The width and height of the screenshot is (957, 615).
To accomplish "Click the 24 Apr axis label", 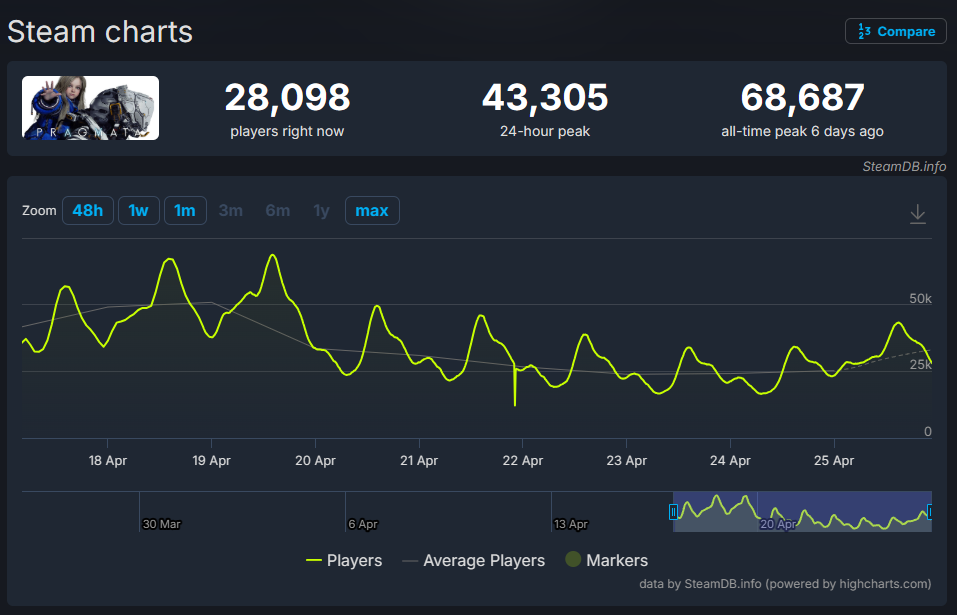I will (x=730, y=461).
